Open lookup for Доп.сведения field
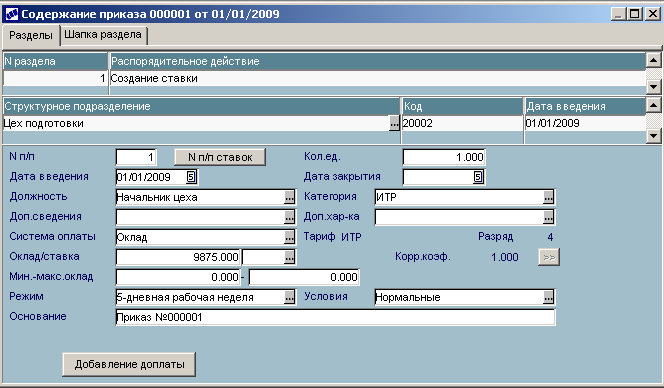This screenshot has height=388, width=664. click(289, 217)
